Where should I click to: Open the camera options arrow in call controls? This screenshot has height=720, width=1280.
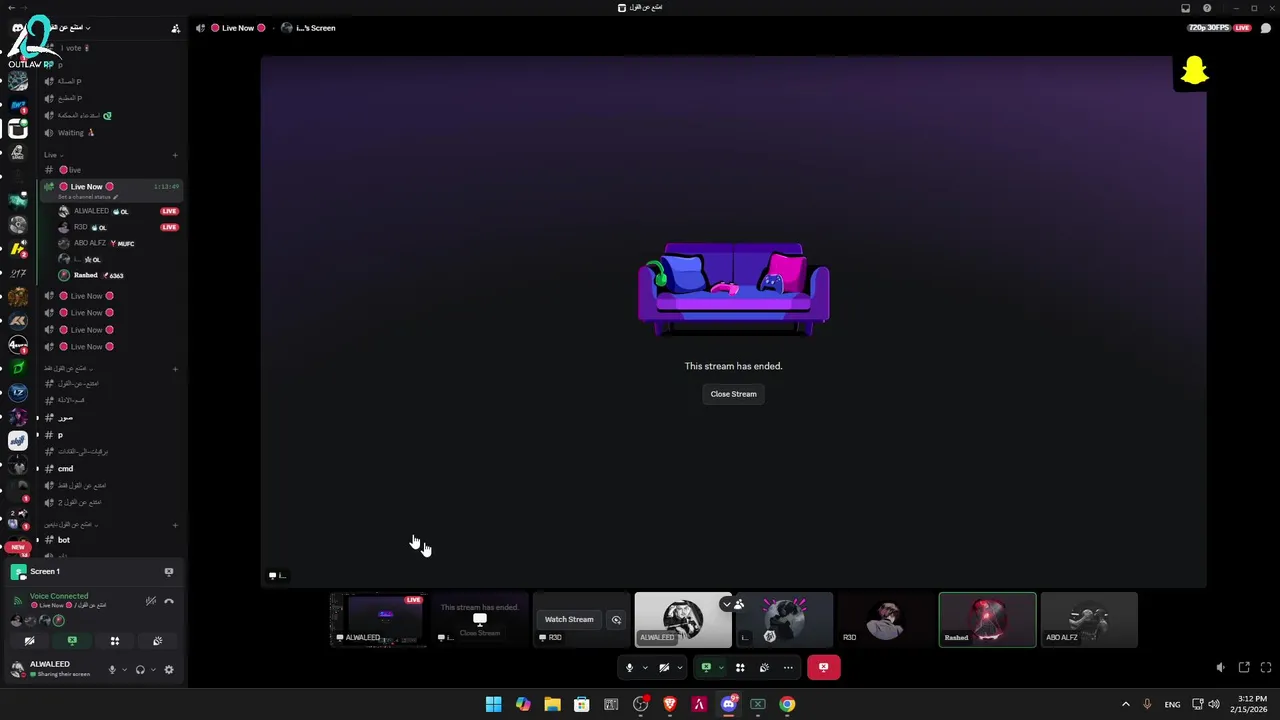click(x=680, y=668)
